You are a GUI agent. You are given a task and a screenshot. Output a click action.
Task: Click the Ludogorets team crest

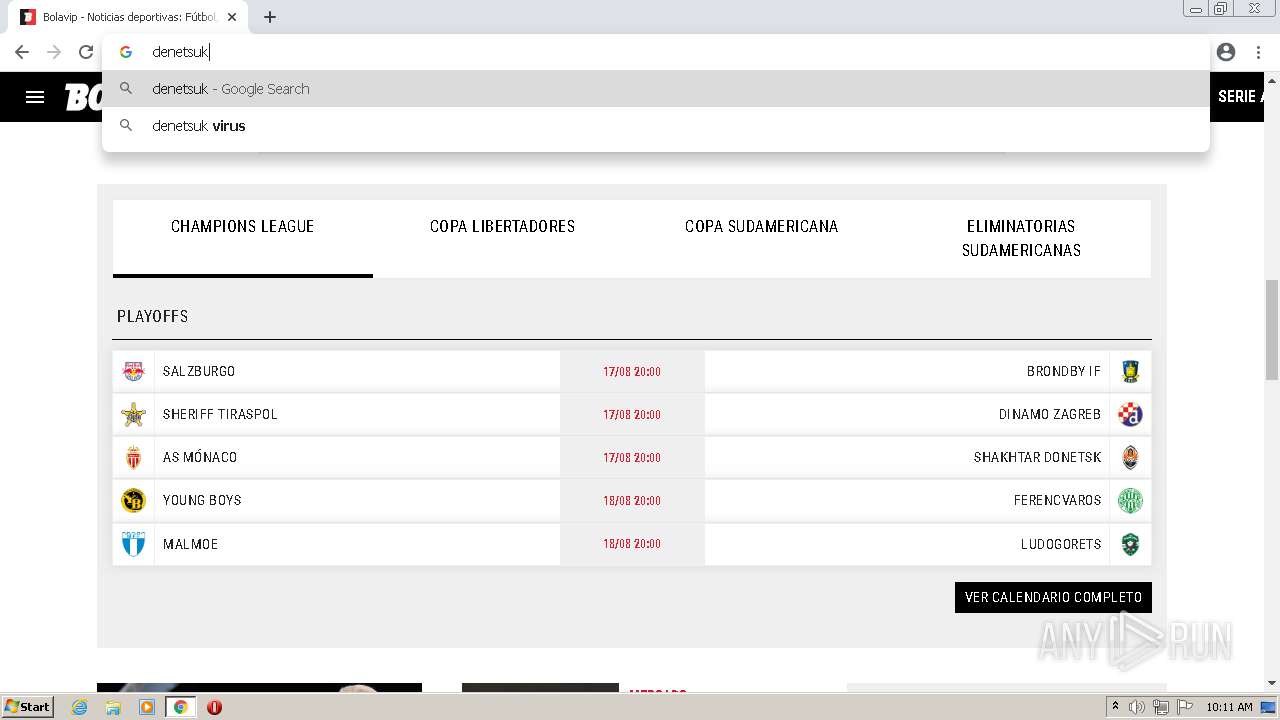1130,544
